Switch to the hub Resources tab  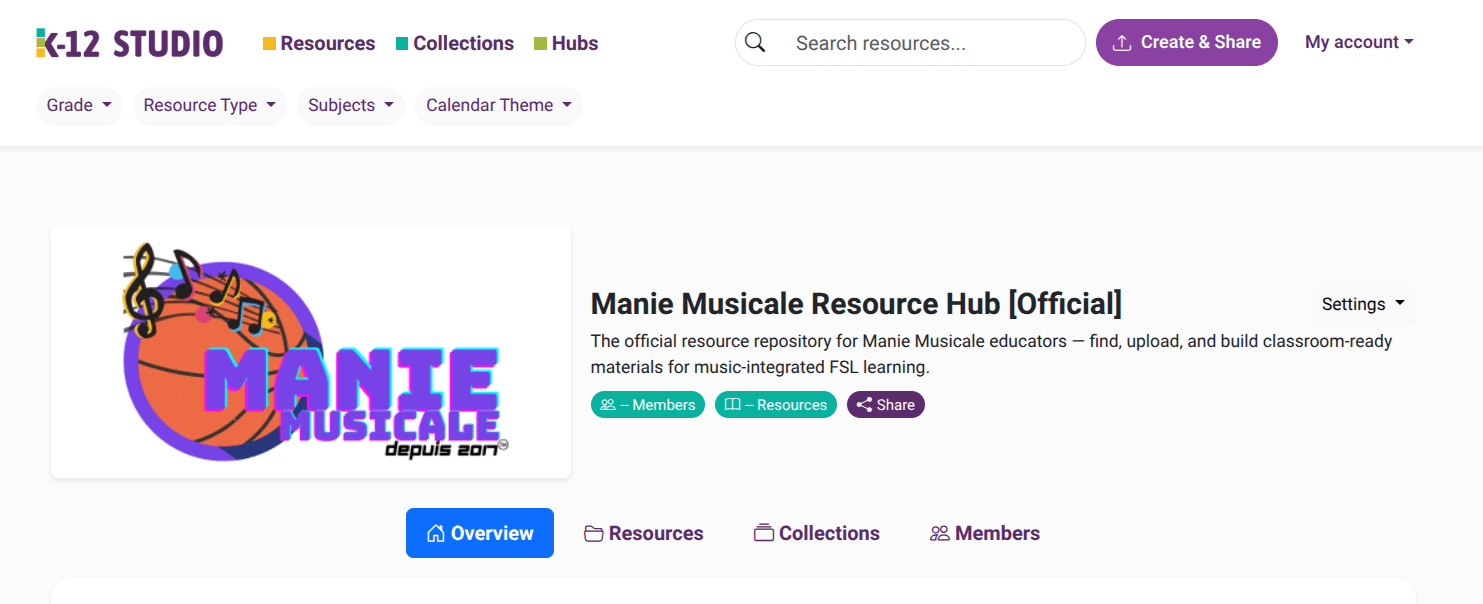tap(644, 533)
